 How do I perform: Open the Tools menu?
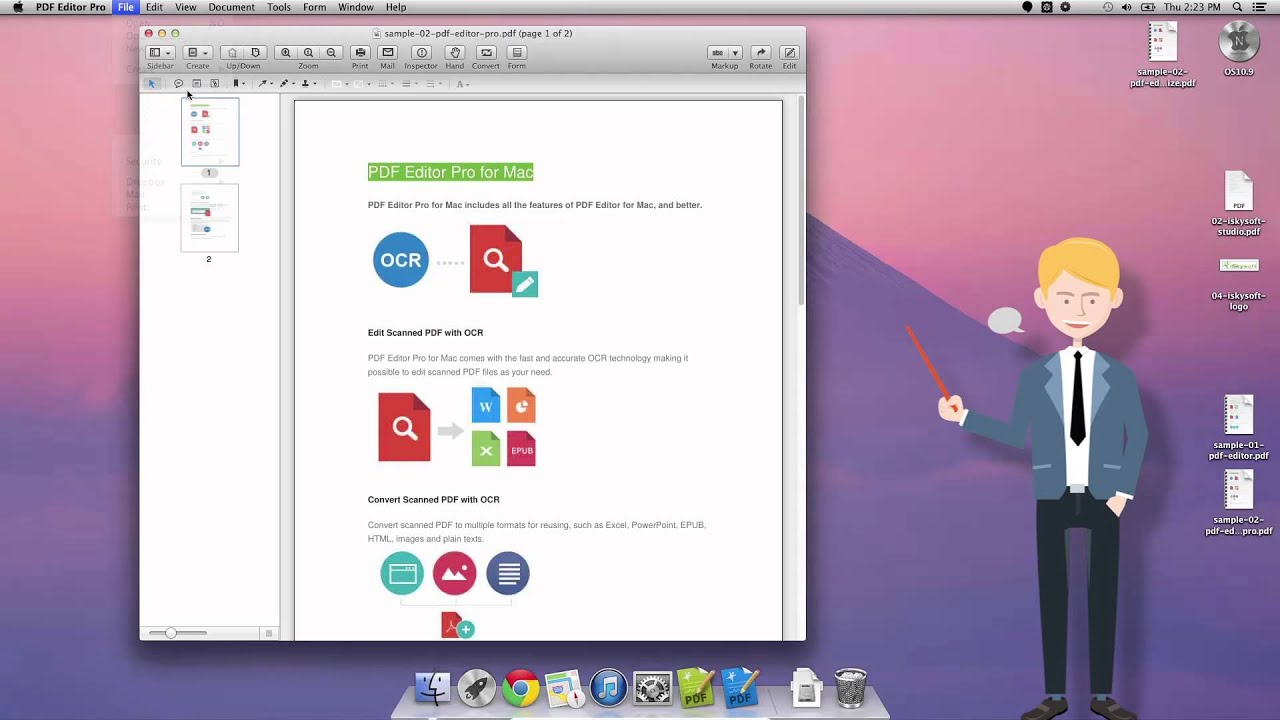point(279,7)
